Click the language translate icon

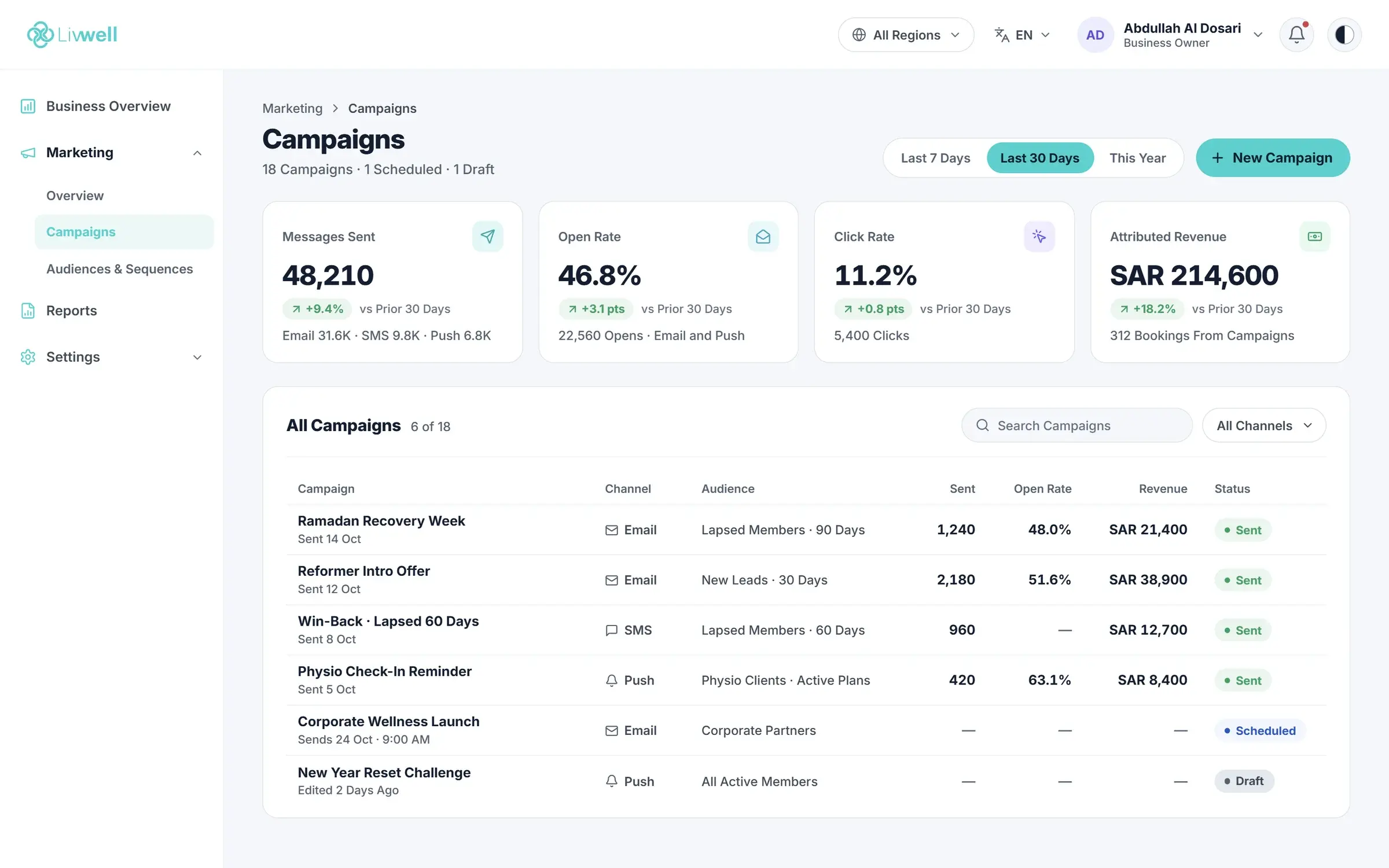pyautogui.click(x=1002, y=35)
